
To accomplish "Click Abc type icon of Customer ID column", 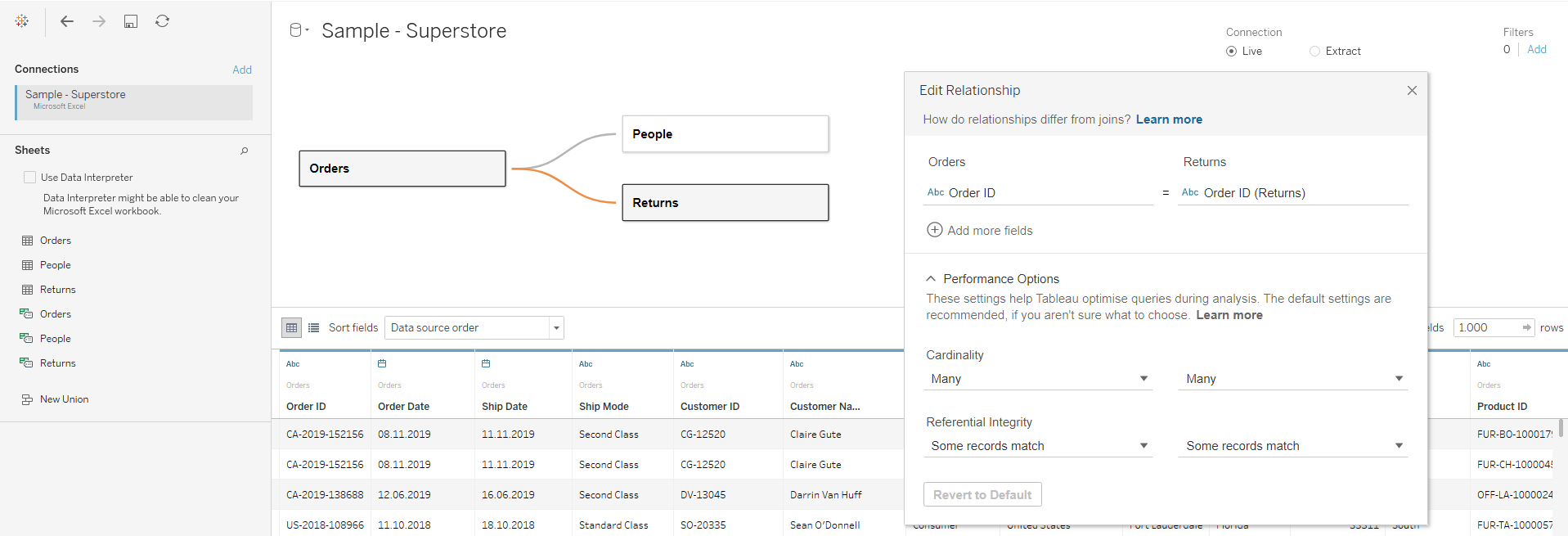I will click(687, 364).
